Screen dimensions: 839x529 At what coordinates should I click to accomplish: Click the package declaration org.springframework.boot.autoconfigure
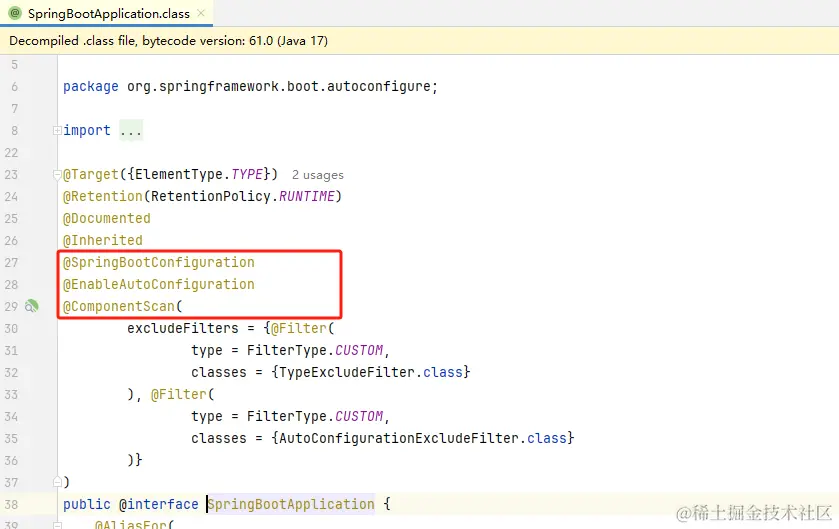point(279,87)
